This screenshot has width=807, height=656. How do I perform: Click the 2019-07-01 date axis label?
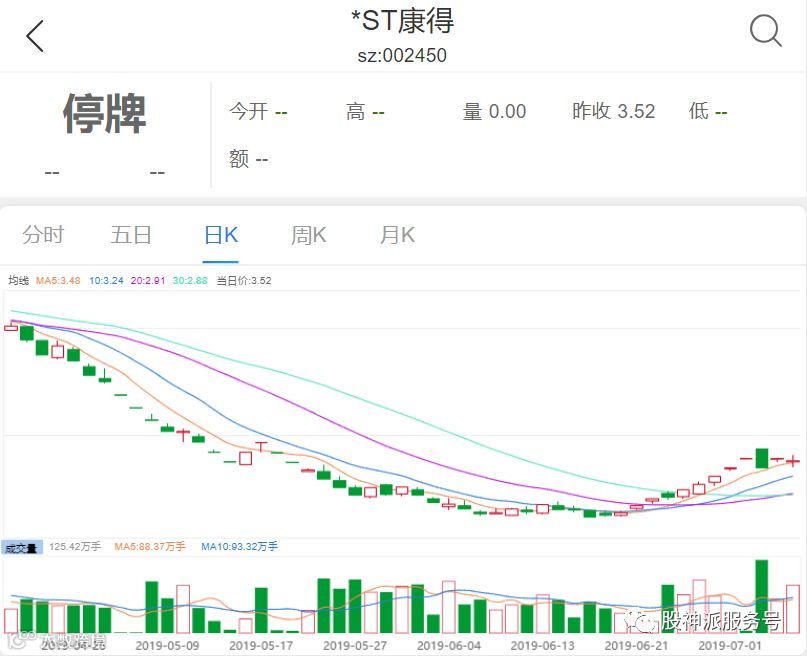click(x=730, y=645)
